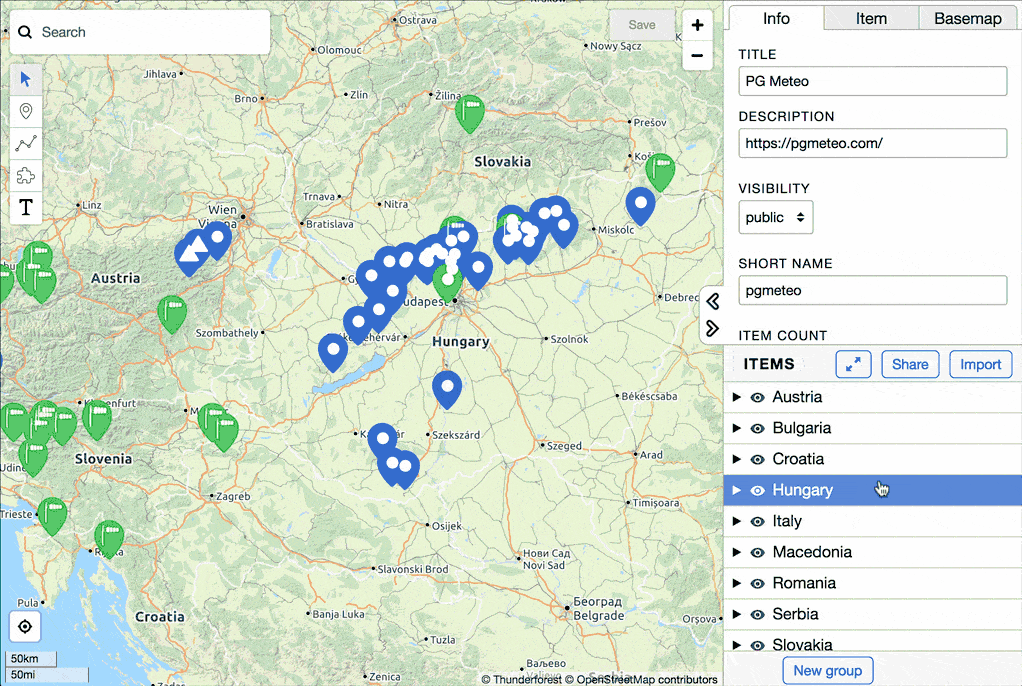Open the Item tab
Image resolution: width=1022 pixels, height=686 pixels.
pyautogui.click(x=869, y=18)
